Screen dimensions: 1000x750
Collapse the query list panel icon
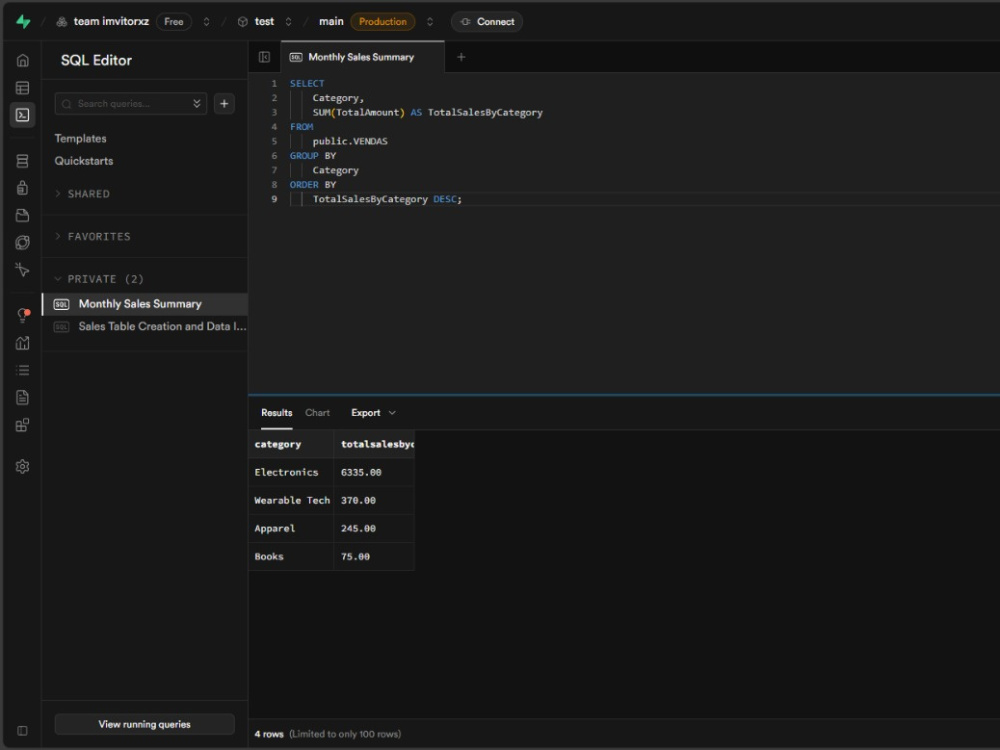[264, 57]
